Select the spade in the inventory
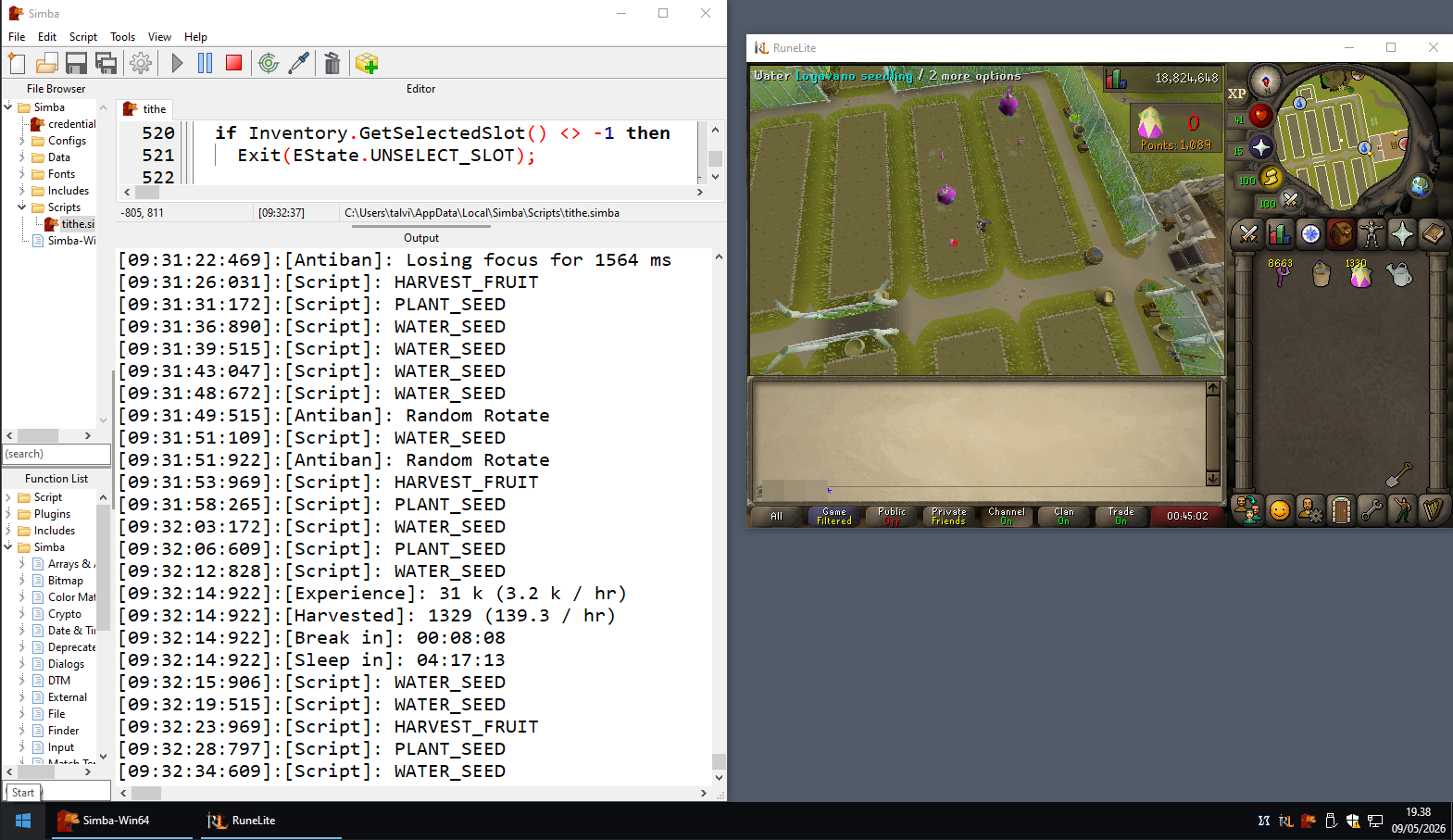This screenshot has height=840, width=1453. [1399, 474]
